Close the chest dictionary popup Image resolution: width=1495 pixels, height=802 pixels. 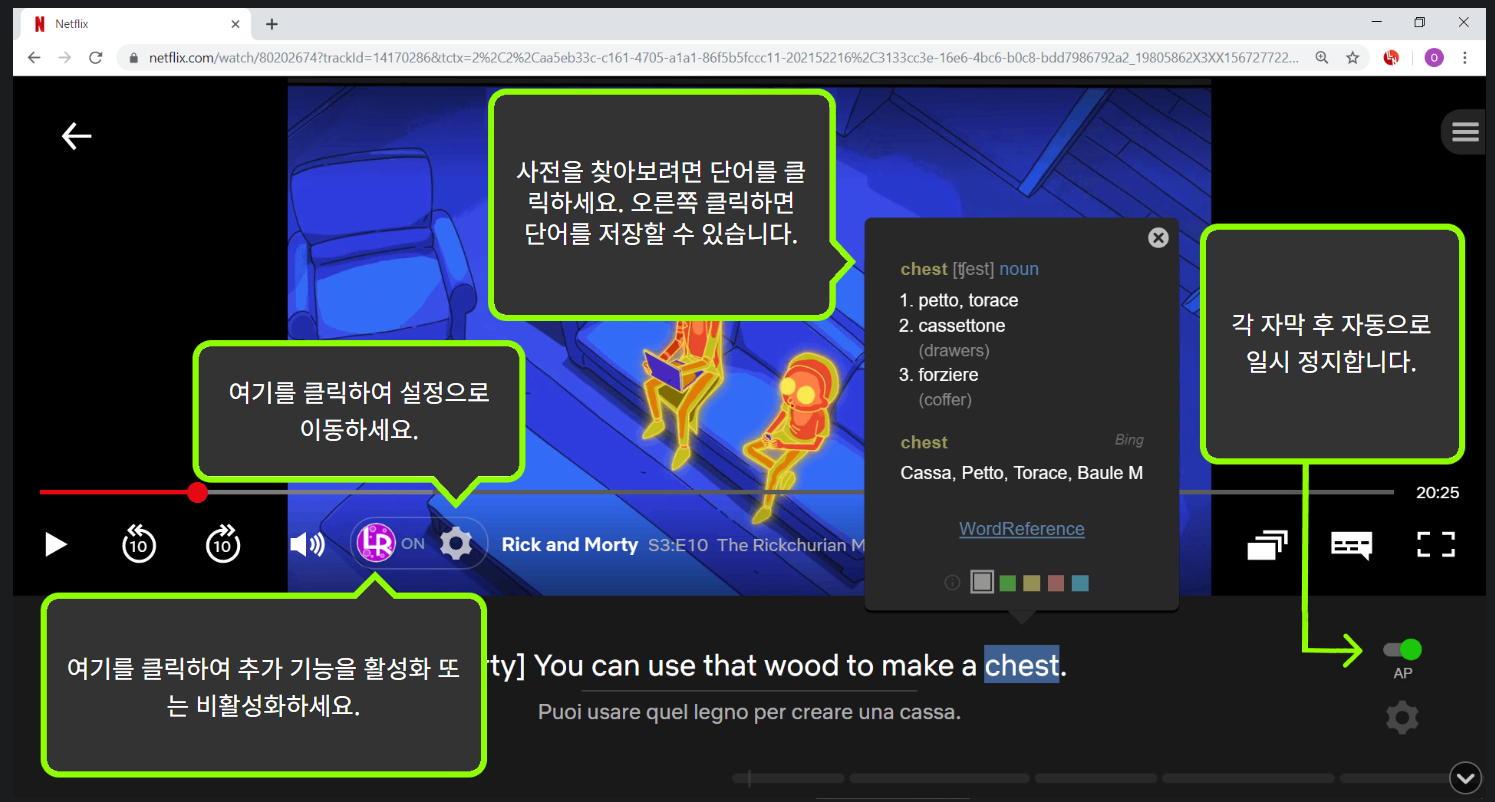click(1158, 237)
